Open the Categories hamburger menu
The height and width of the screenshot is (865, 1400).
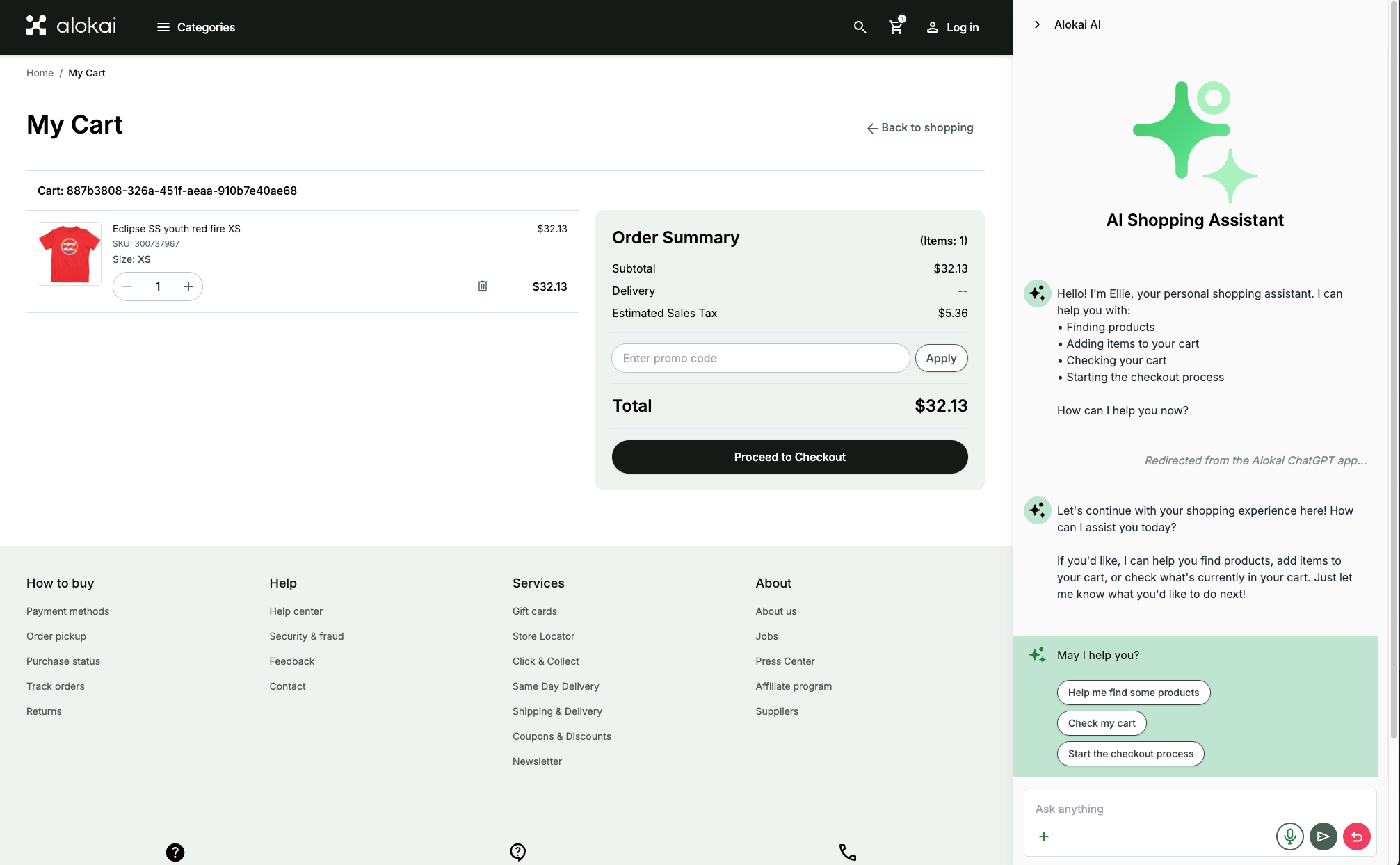(x=196, y=27)
